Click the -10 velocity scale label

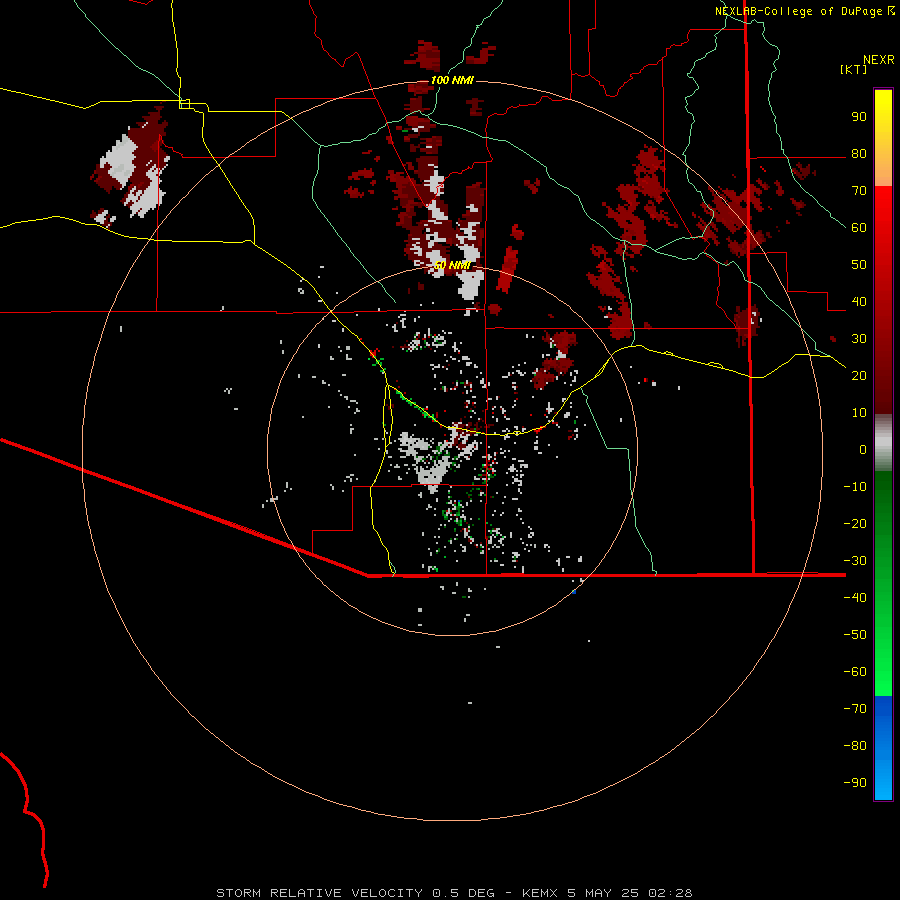[855, 487]
